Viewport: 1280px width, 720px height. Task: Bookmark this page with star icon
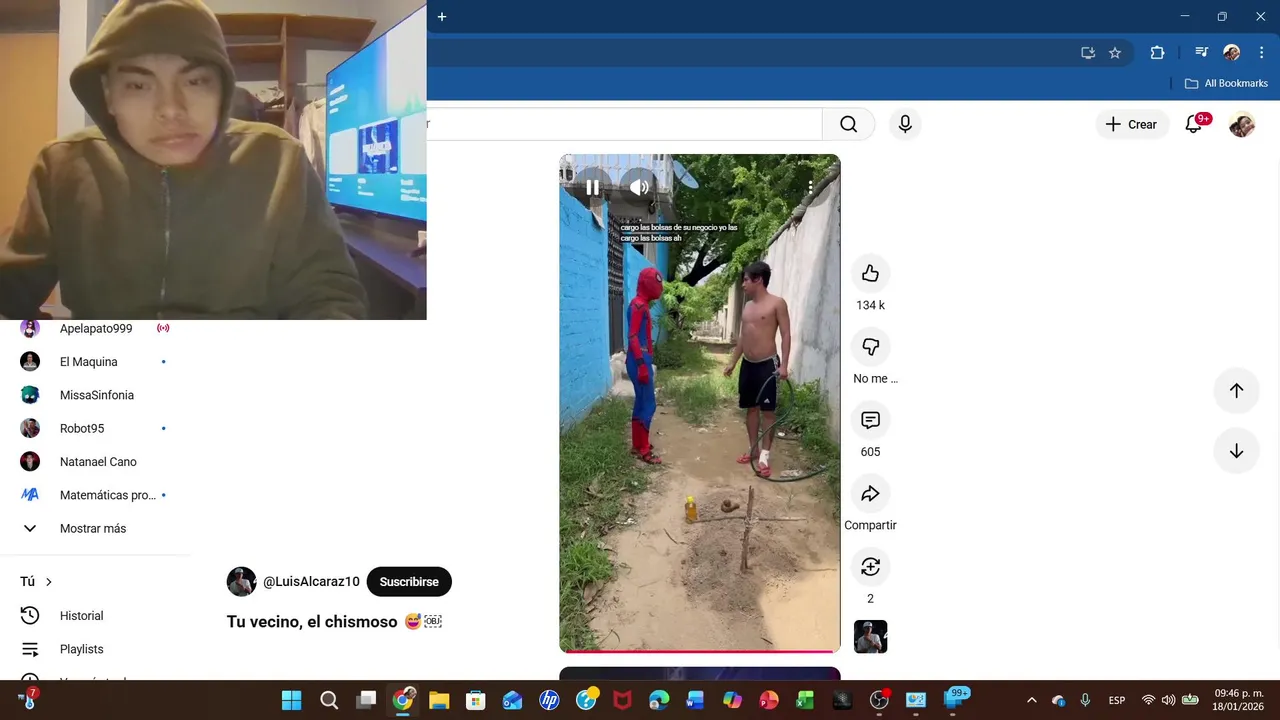click(x=1115, y=53)
